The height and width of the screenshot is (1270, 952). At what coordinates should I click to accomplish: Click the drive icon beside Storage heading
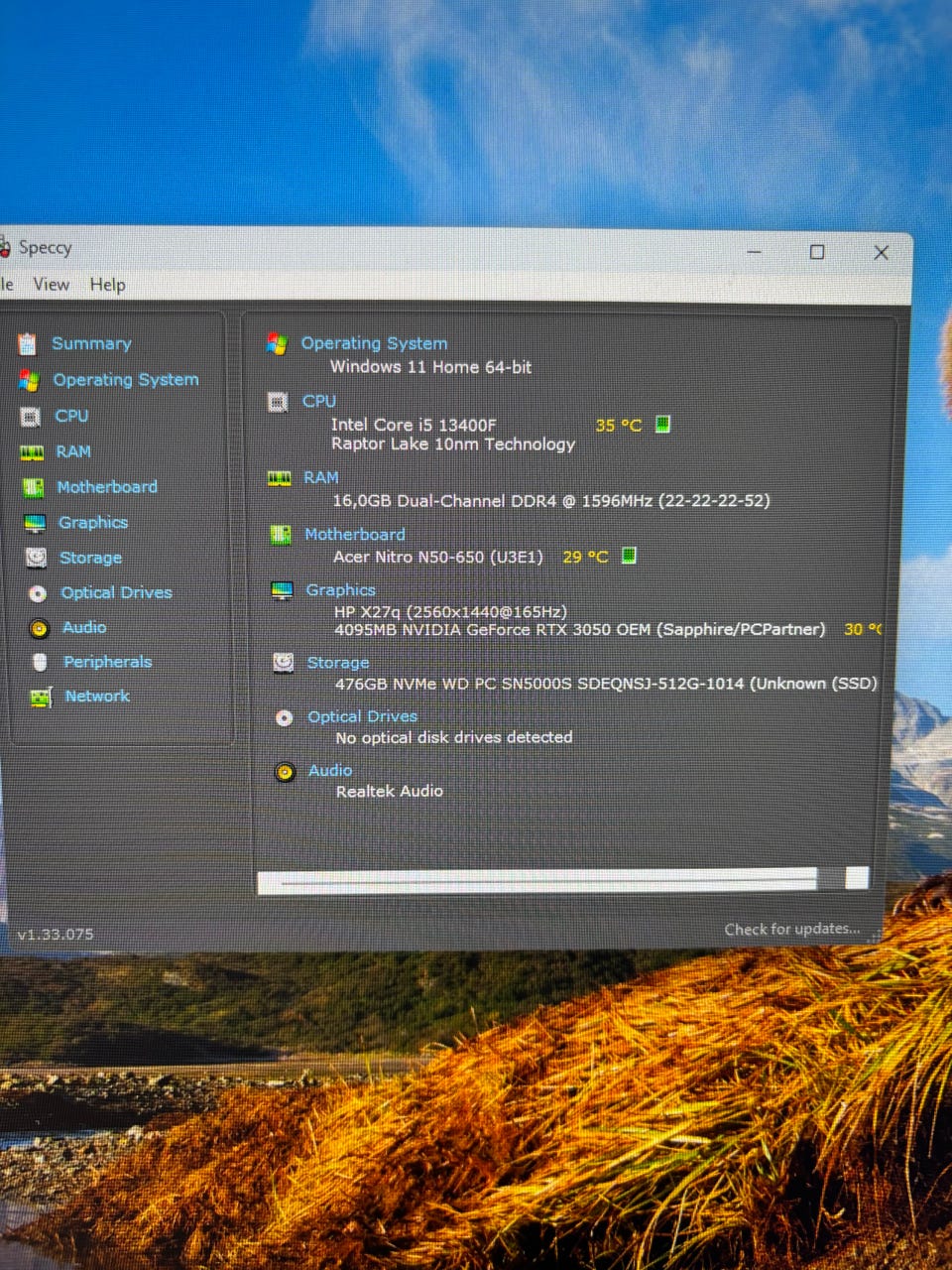pos(283,663)
